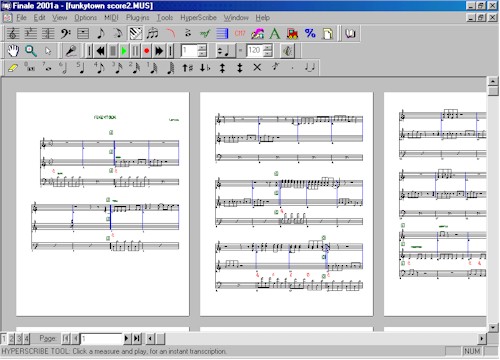Click the open book icon in toolbar
Screen dimensions: 500x360
350,33
